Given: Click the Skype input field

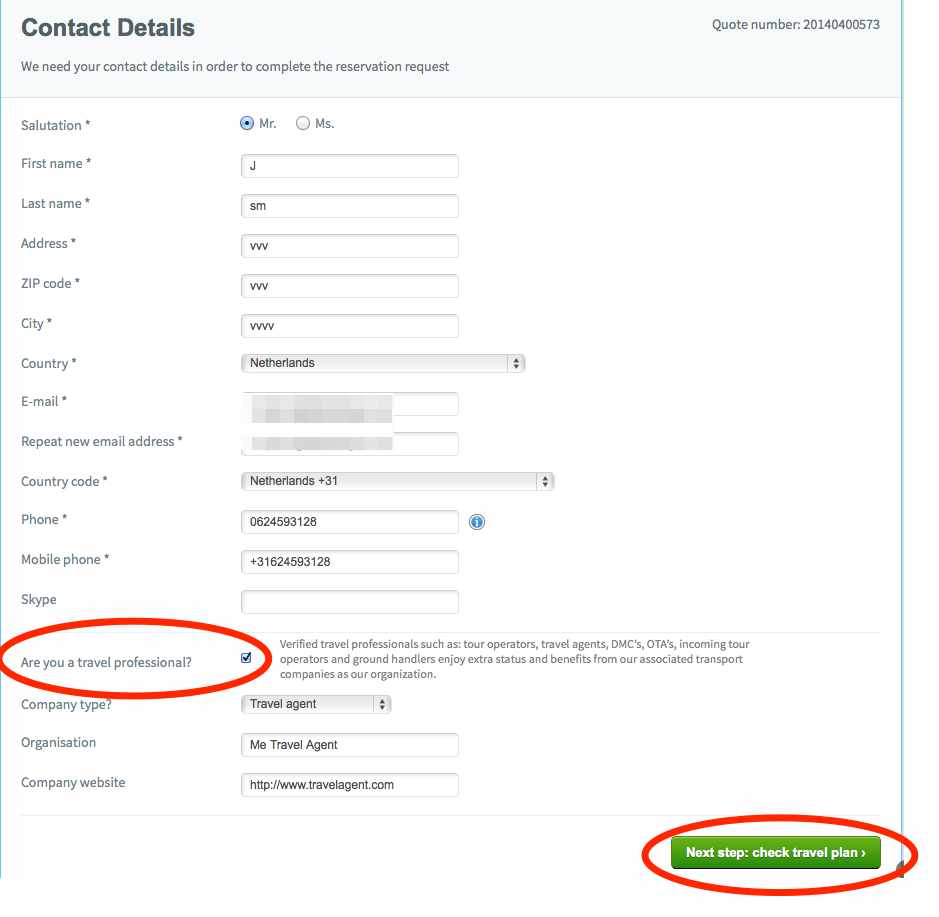Looking at the screenshot, I should coord(348,600).
